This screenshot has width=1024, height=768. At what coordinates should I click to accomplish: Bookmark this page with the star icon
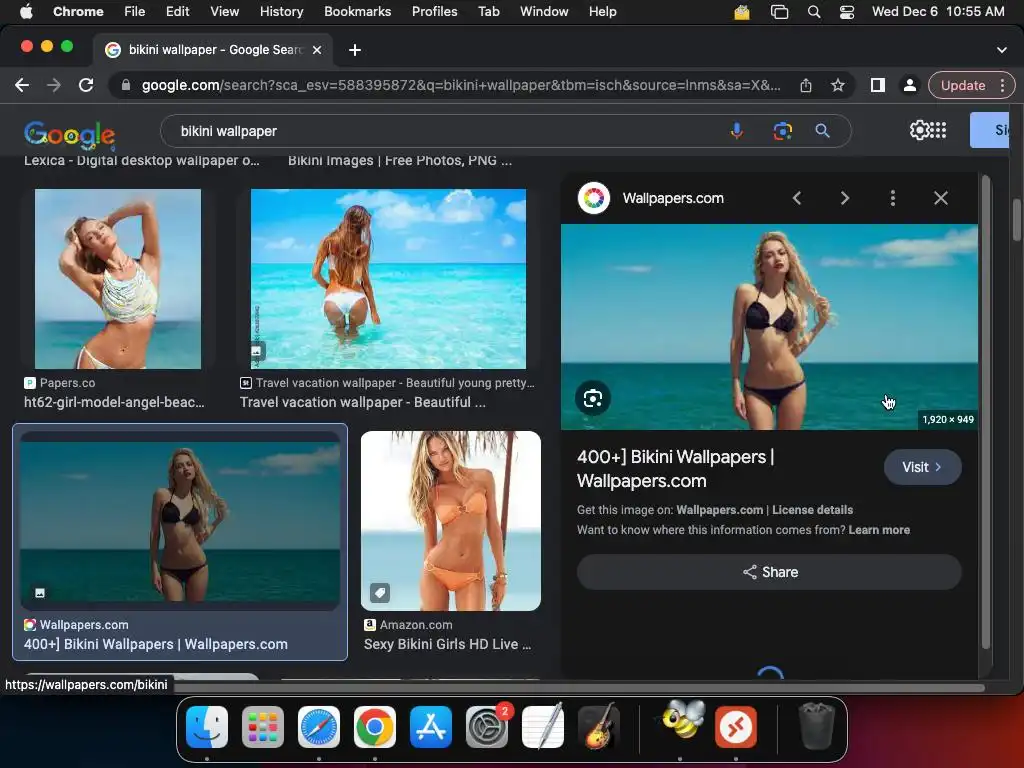pyautogui.click(x=838, y=86)
